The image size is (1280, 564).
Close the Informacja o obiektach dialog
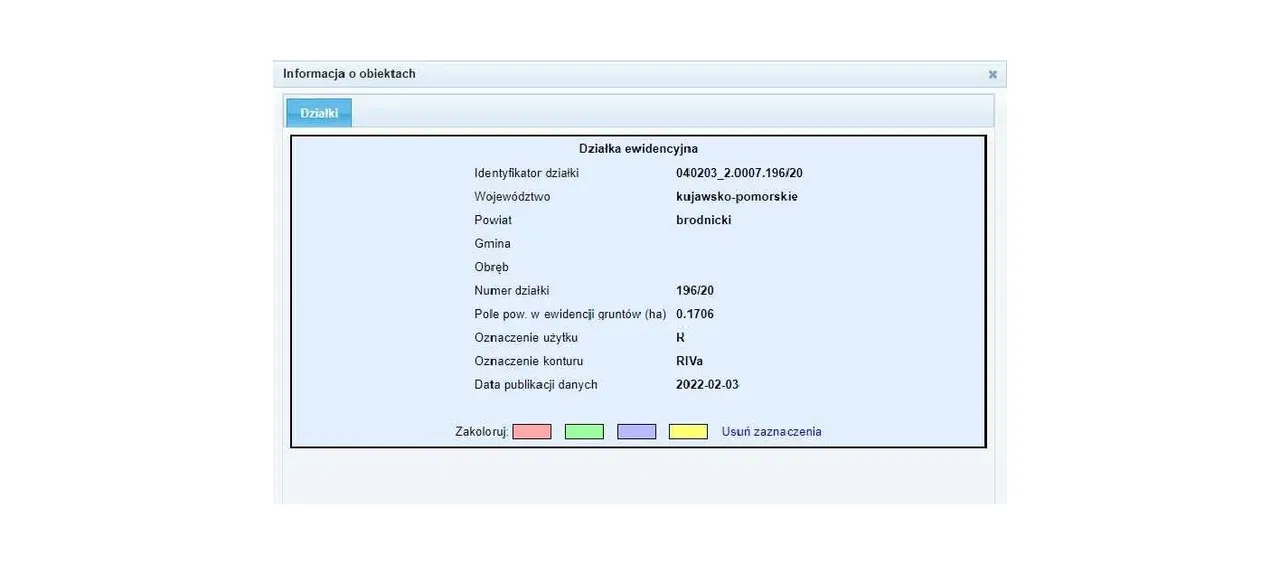click(x=992, y=74)
